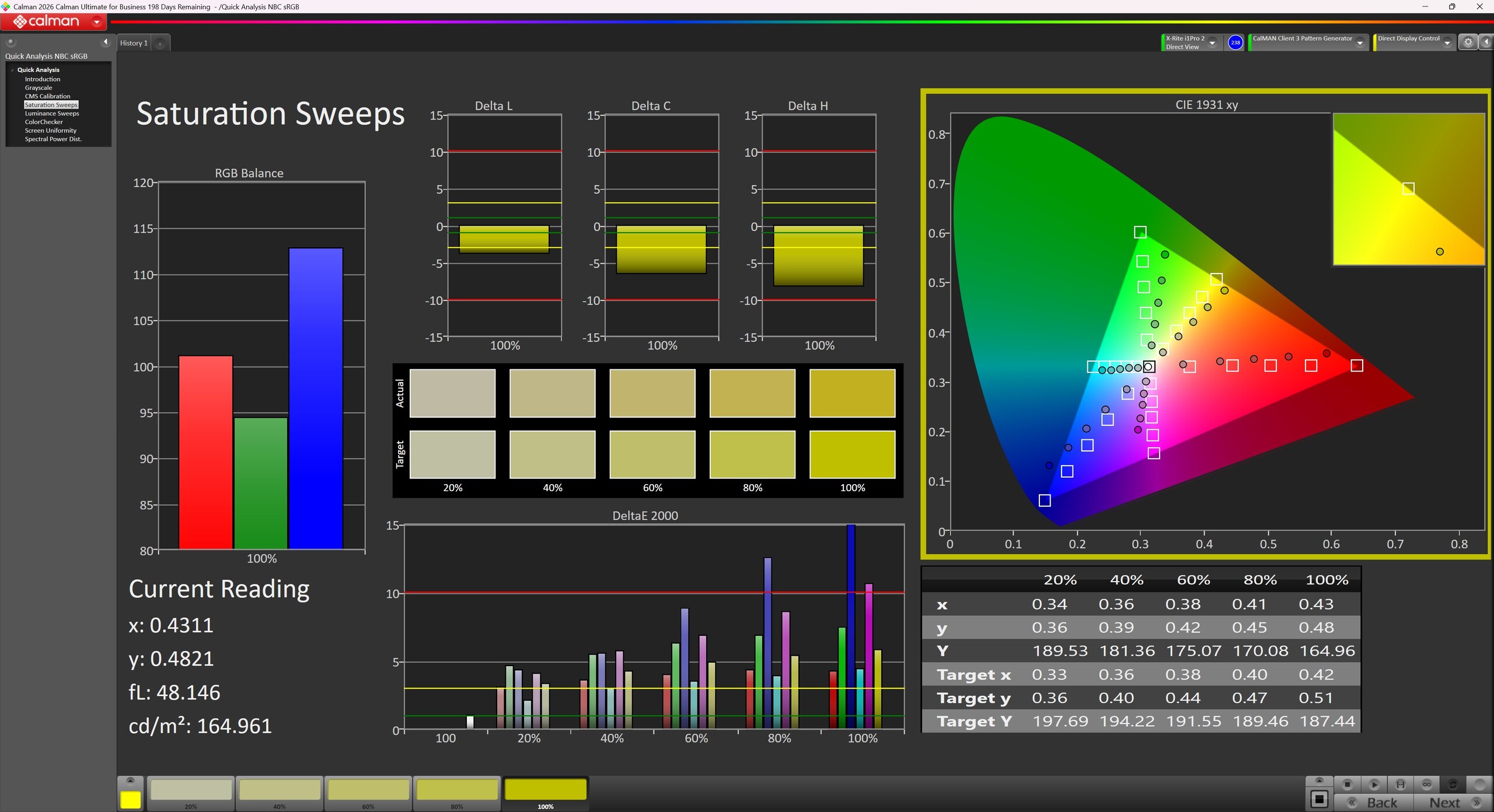1494x812 pixels.
Task: Expand the Direct Display Control dropdown
Action: (x=1447, y=43)
